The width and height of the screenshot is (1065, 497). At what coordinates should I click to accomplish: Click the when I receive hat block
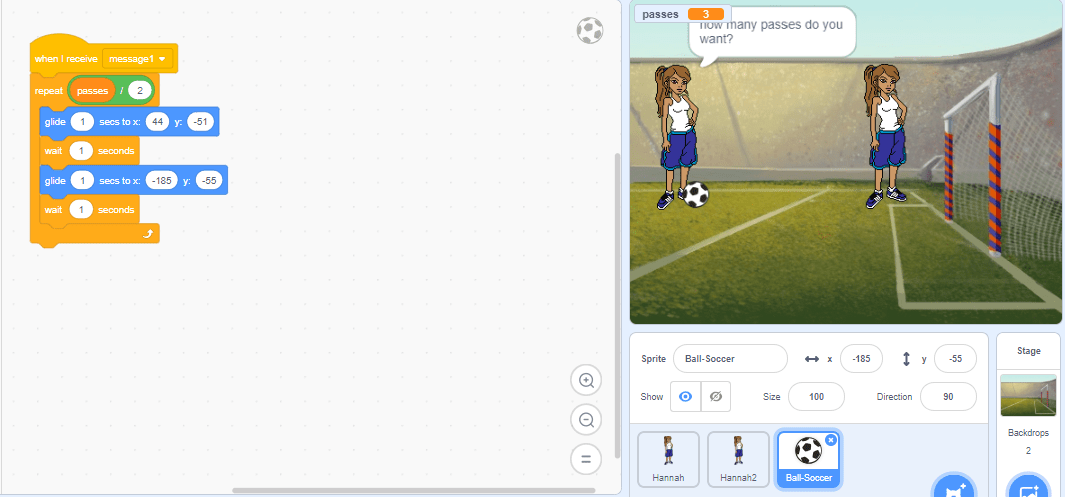[x=66, y=59]
